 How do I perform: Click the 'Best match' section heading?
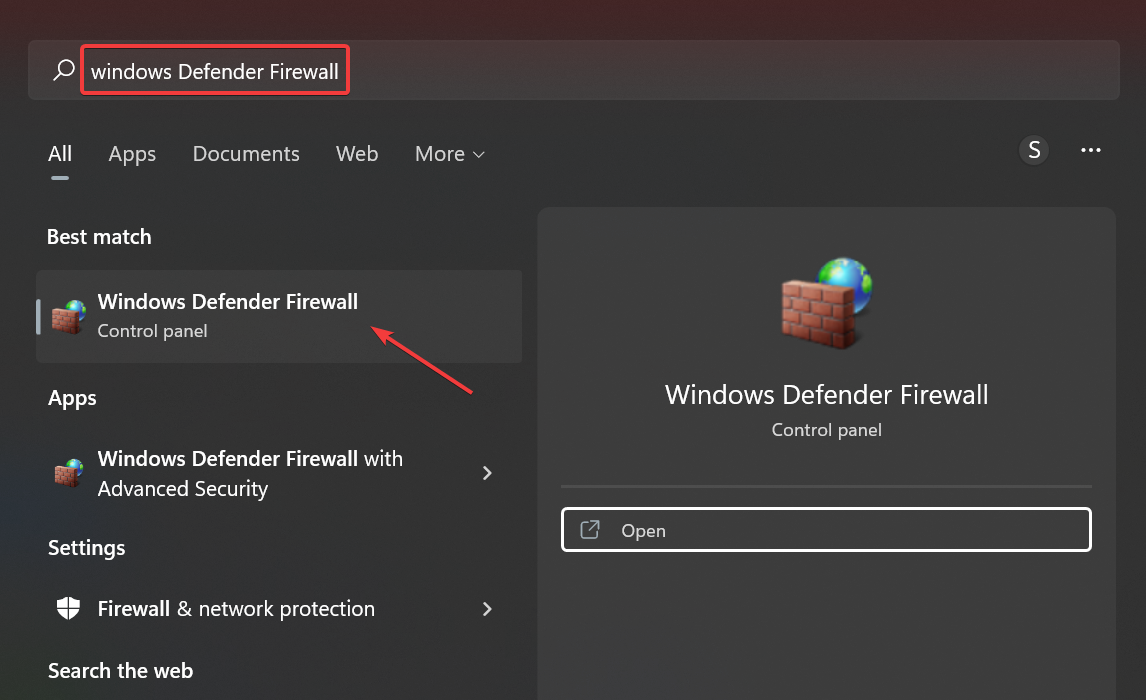(99, 237)
